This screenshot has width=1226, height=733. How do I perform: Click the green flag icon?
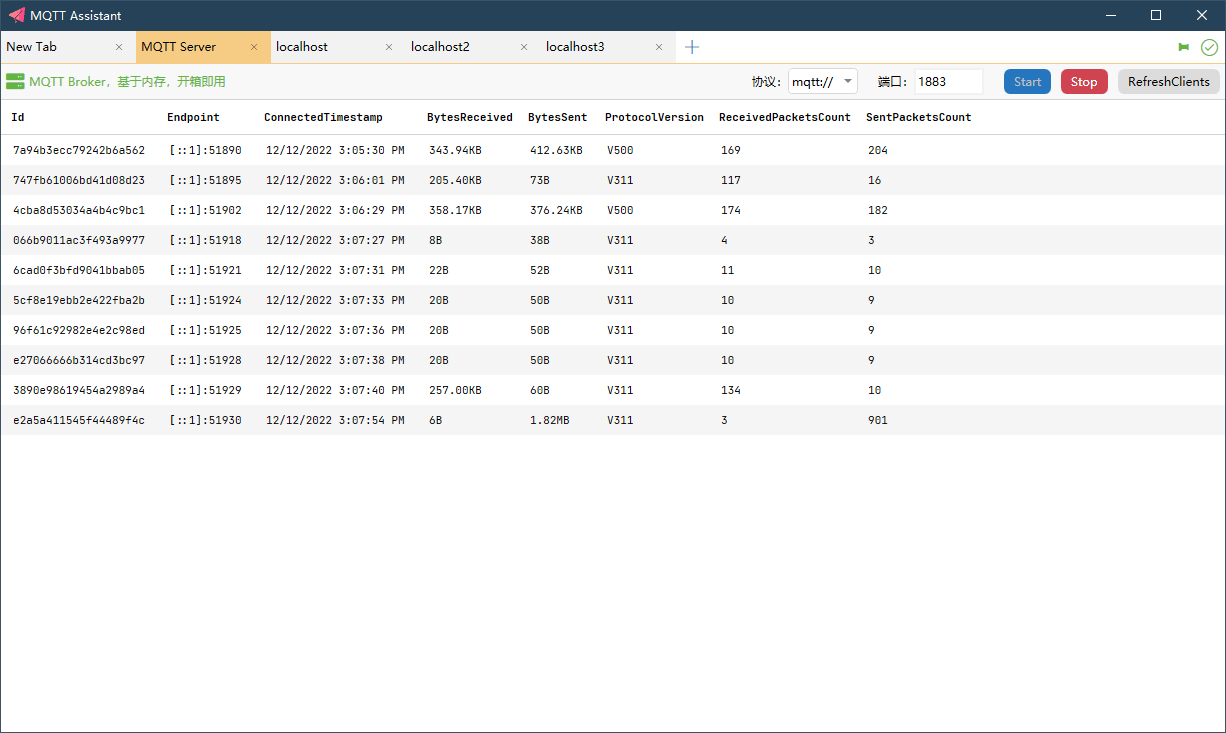tap(1184, 47)
